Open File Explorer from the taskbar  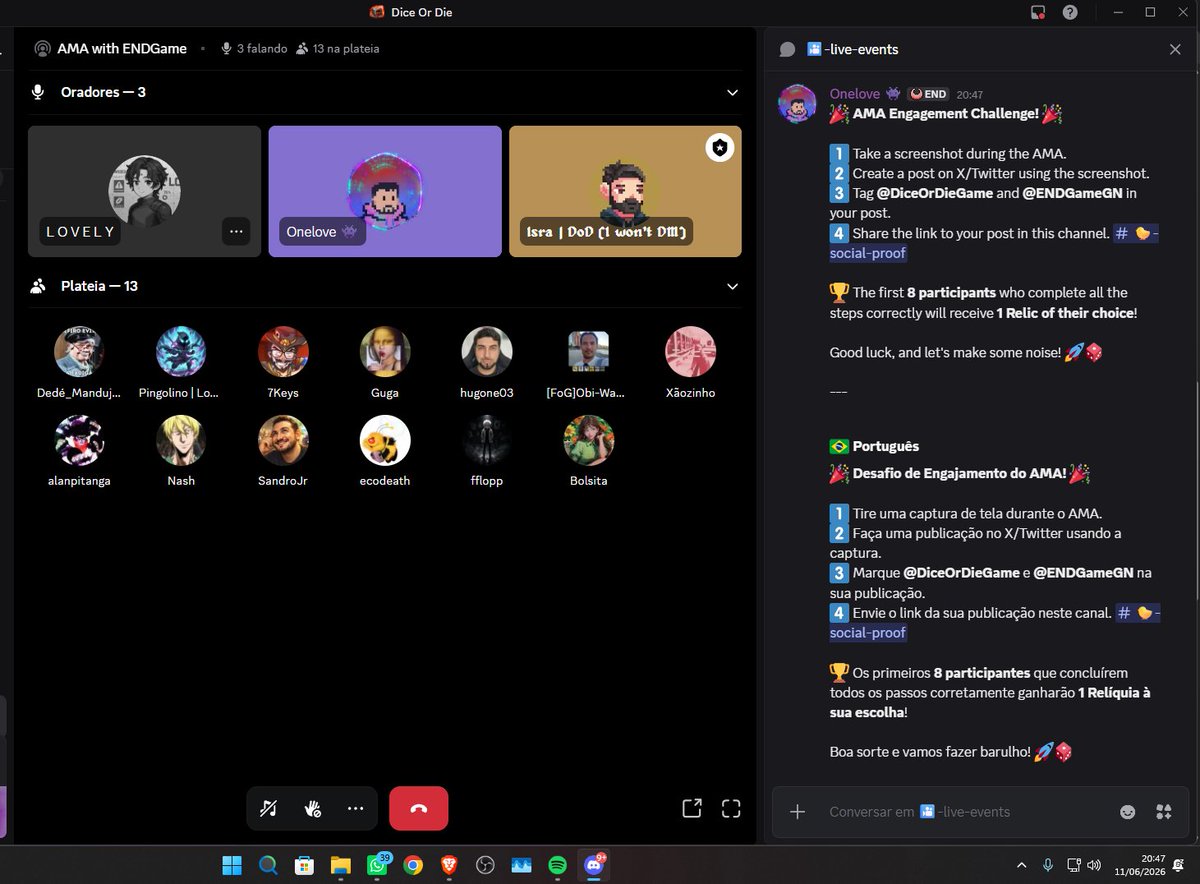pos(340,865)
